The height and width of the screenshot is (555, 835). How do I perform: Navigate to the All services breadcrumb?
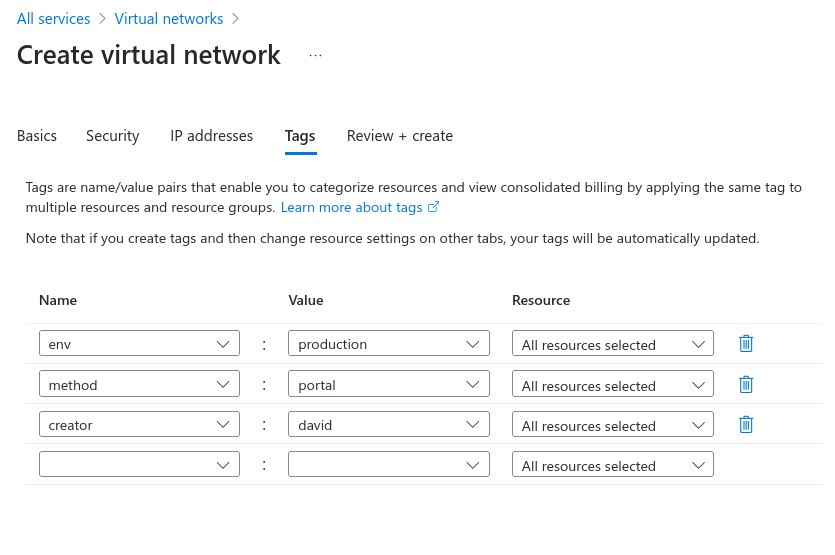click(x=53, y=19)
